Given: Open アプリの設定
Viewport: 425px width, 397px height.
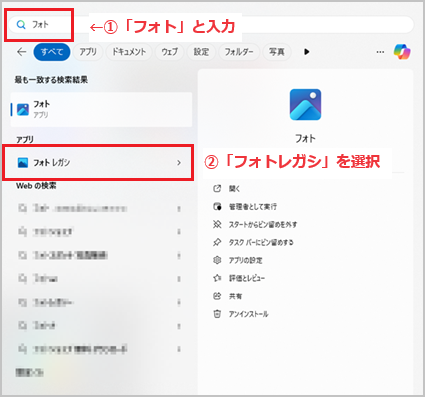Looking at the screenshot, I should (245, 260).
